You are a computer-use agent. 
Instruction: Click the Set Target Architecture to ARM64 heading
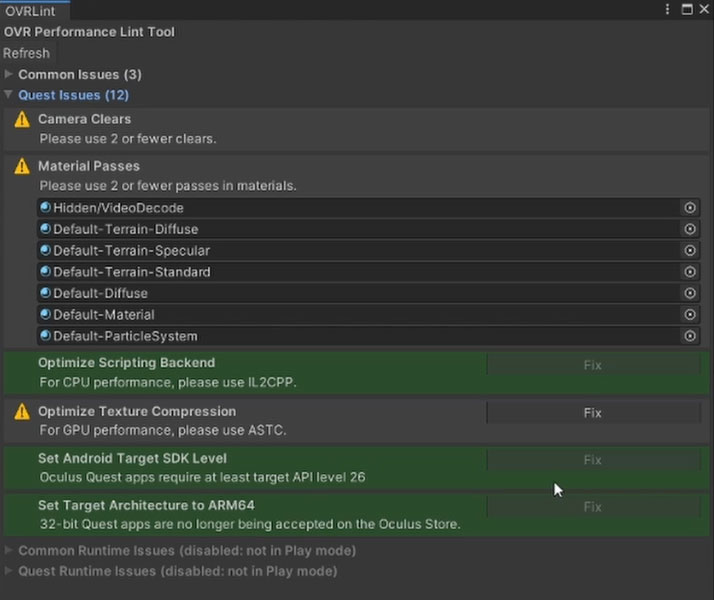146,505
